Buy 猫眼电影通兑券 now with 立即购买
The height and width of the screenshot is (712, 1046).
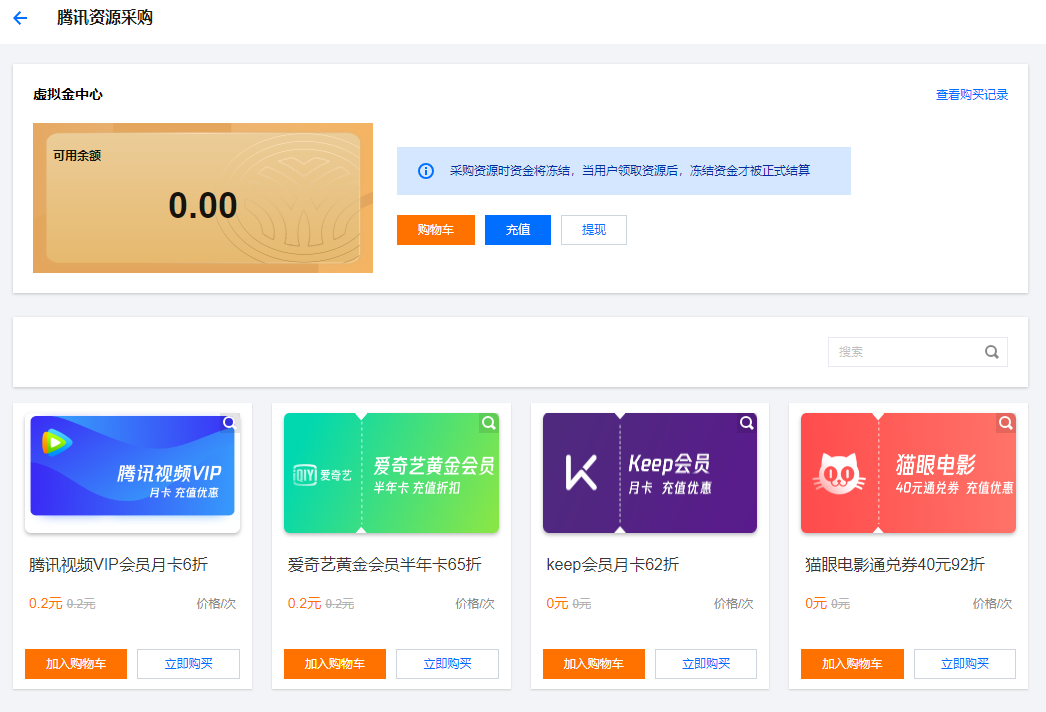coord(965,664)
